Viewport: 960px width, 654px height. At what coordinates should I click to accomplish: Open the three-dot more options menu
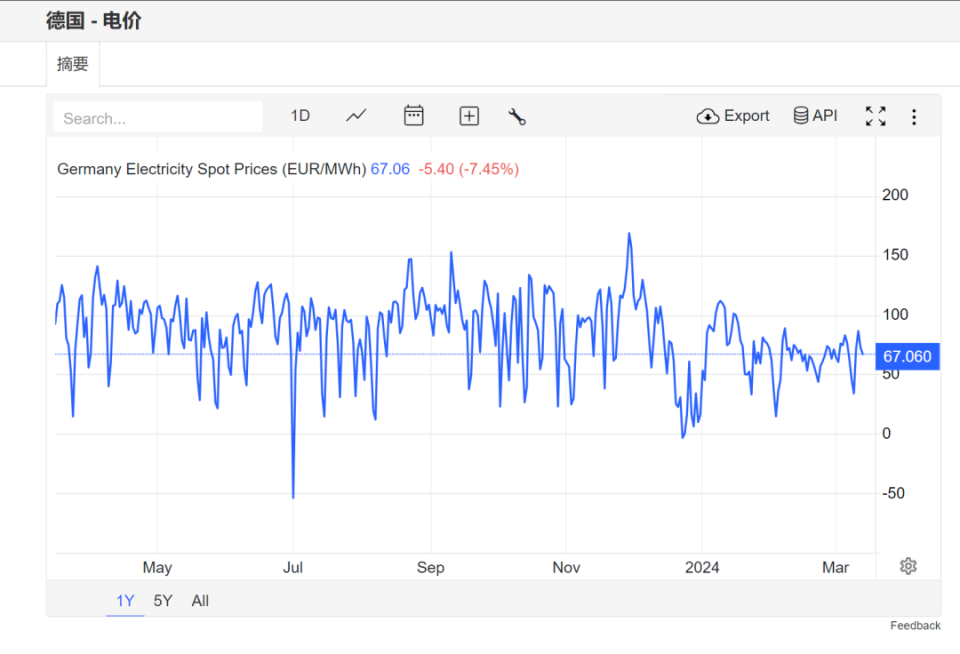click(914, 116)
